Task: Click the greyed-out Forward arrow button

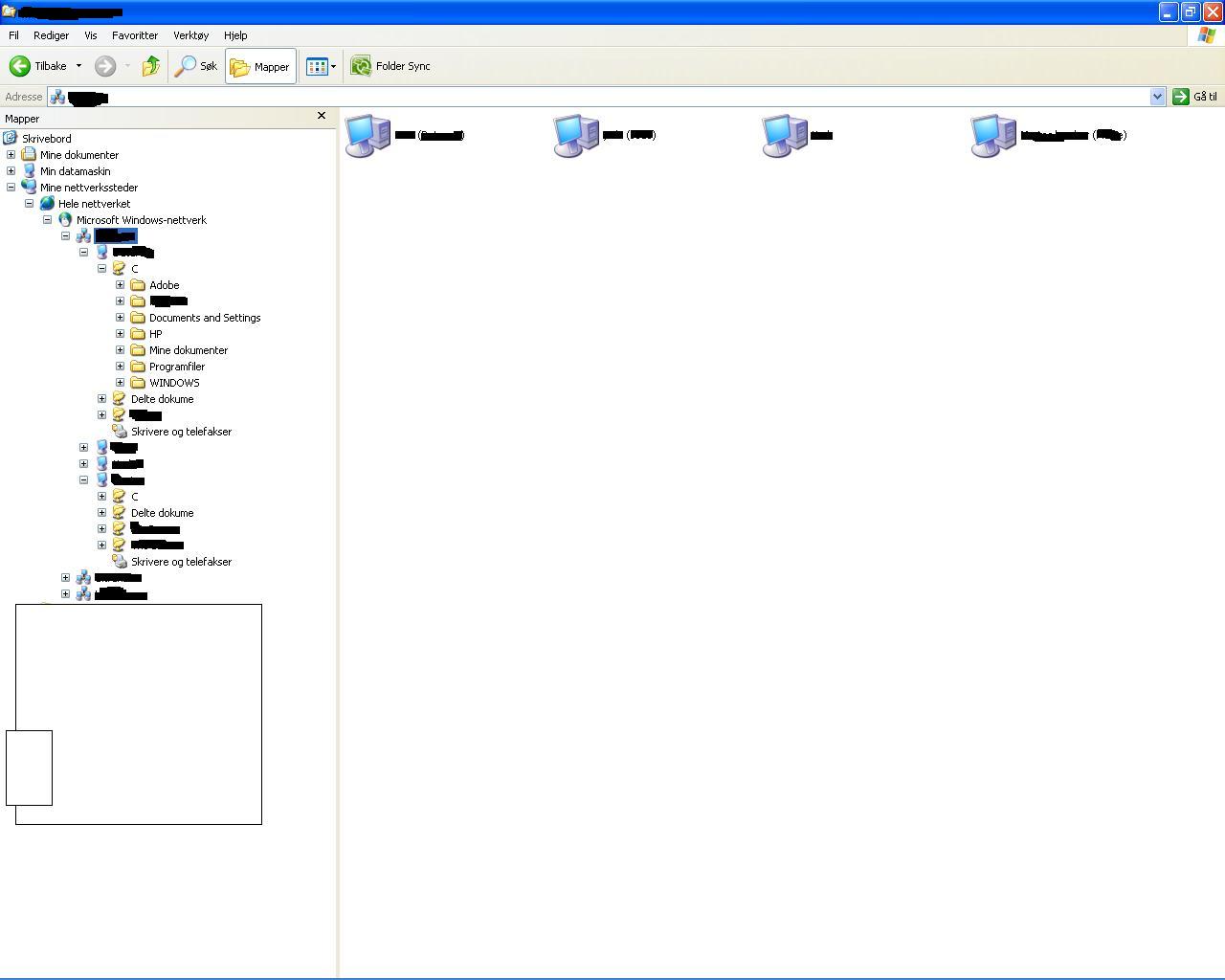Action: (105, 66)
